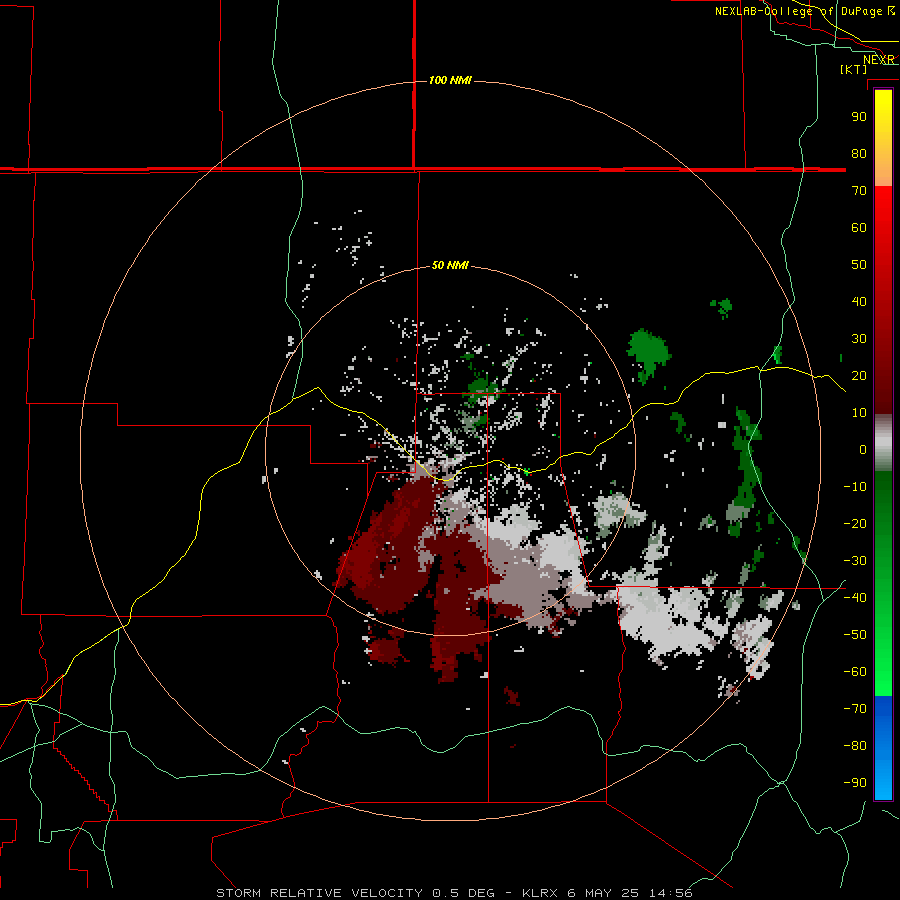This screenshot has height=900, width=900.
Task: Click the NEXLAB-College of DuPage header text
Action: [x=804, y=11]
